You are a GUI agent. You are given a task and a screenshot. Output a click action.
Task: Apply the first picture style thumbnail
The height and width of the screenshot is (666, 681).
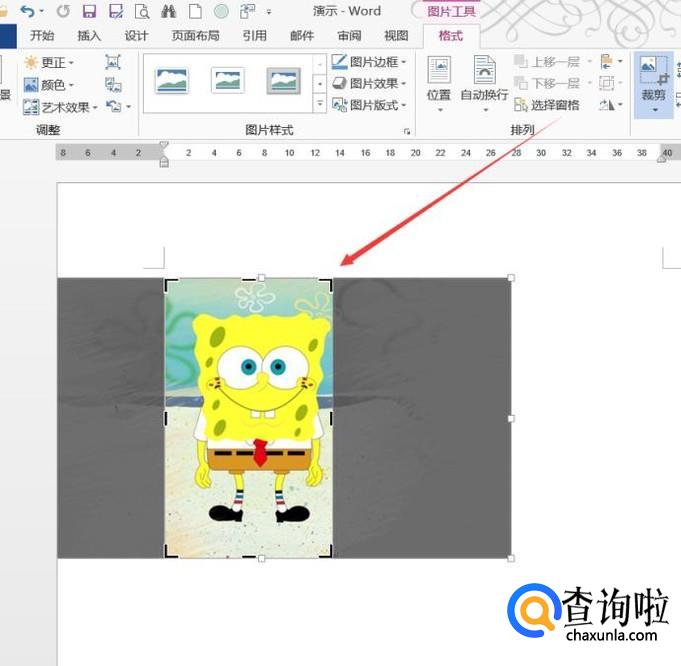coord(172,81)
